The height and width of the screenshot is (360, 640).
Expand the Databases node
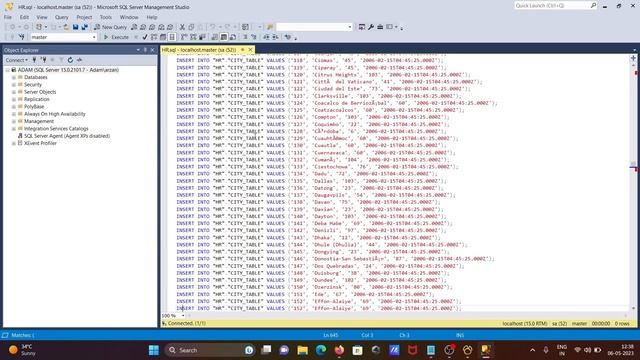point(14,77)
